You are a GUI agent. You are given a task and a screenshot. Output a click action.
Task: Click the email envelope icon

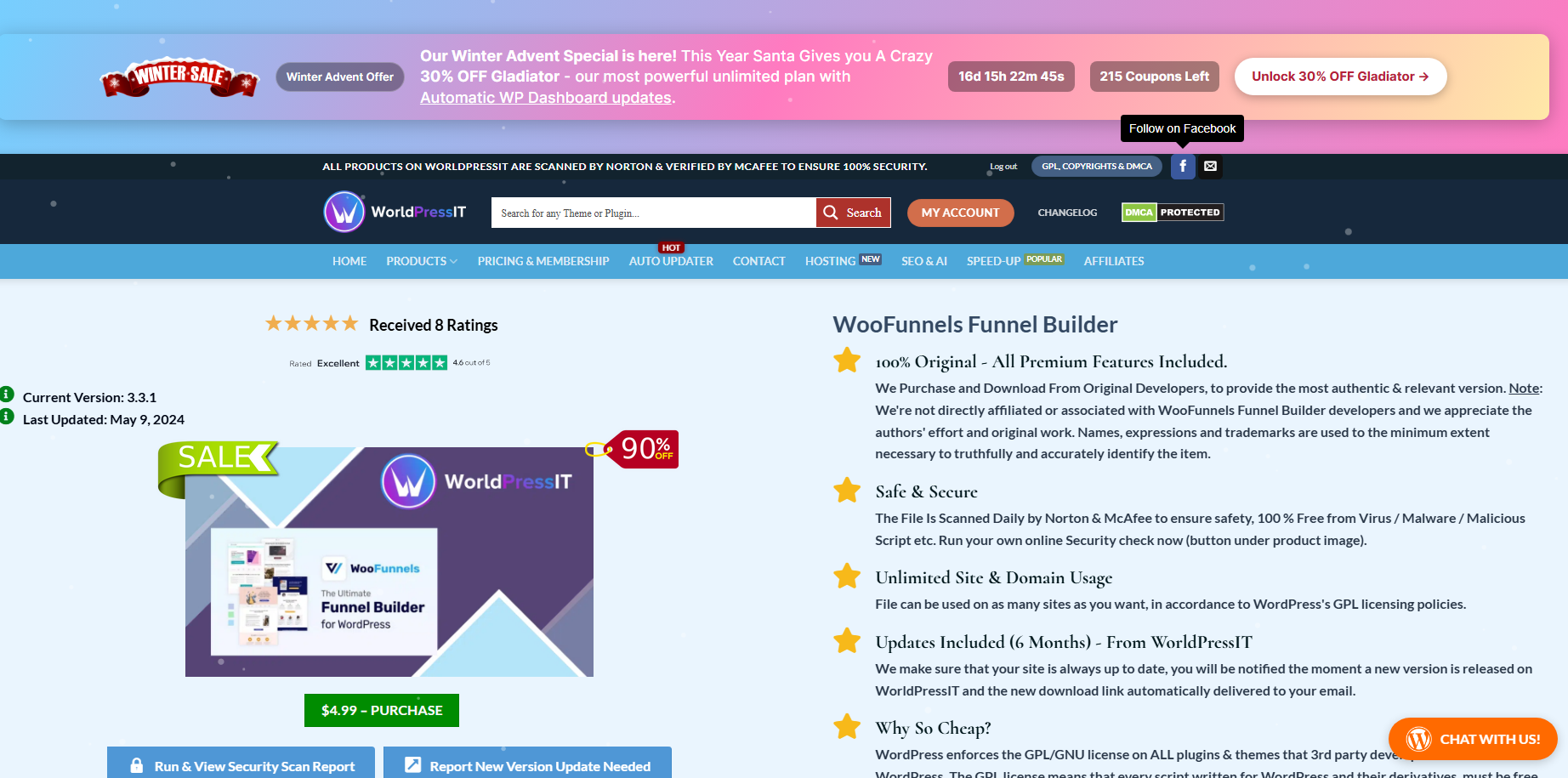tap(1210, 167)
